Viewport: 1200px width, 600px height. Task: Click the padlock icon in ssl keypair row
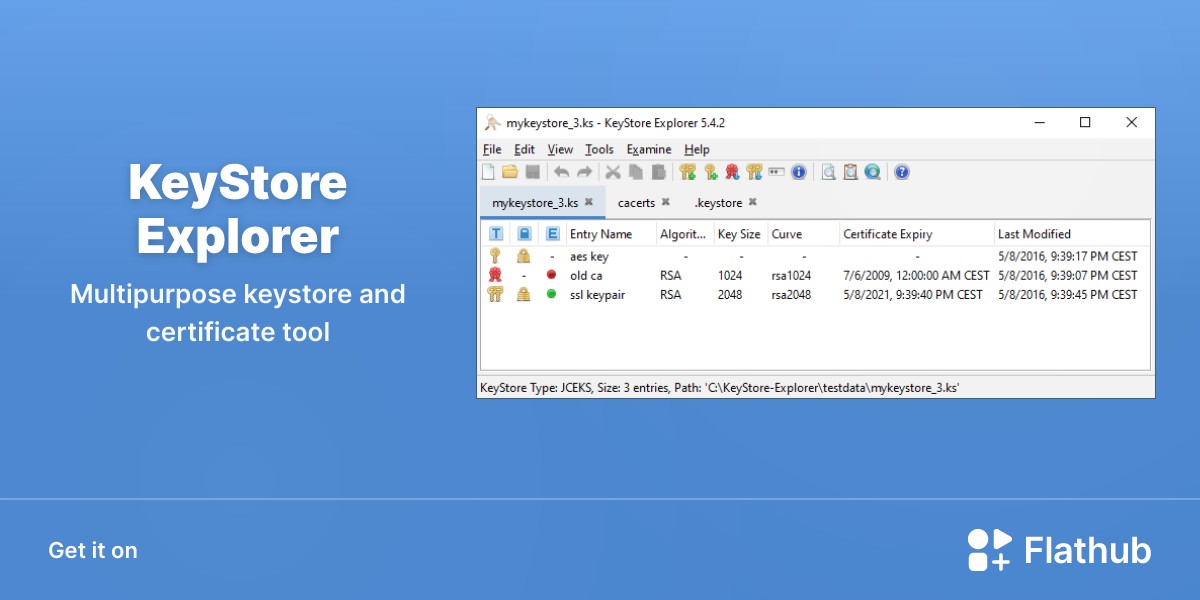523,294
